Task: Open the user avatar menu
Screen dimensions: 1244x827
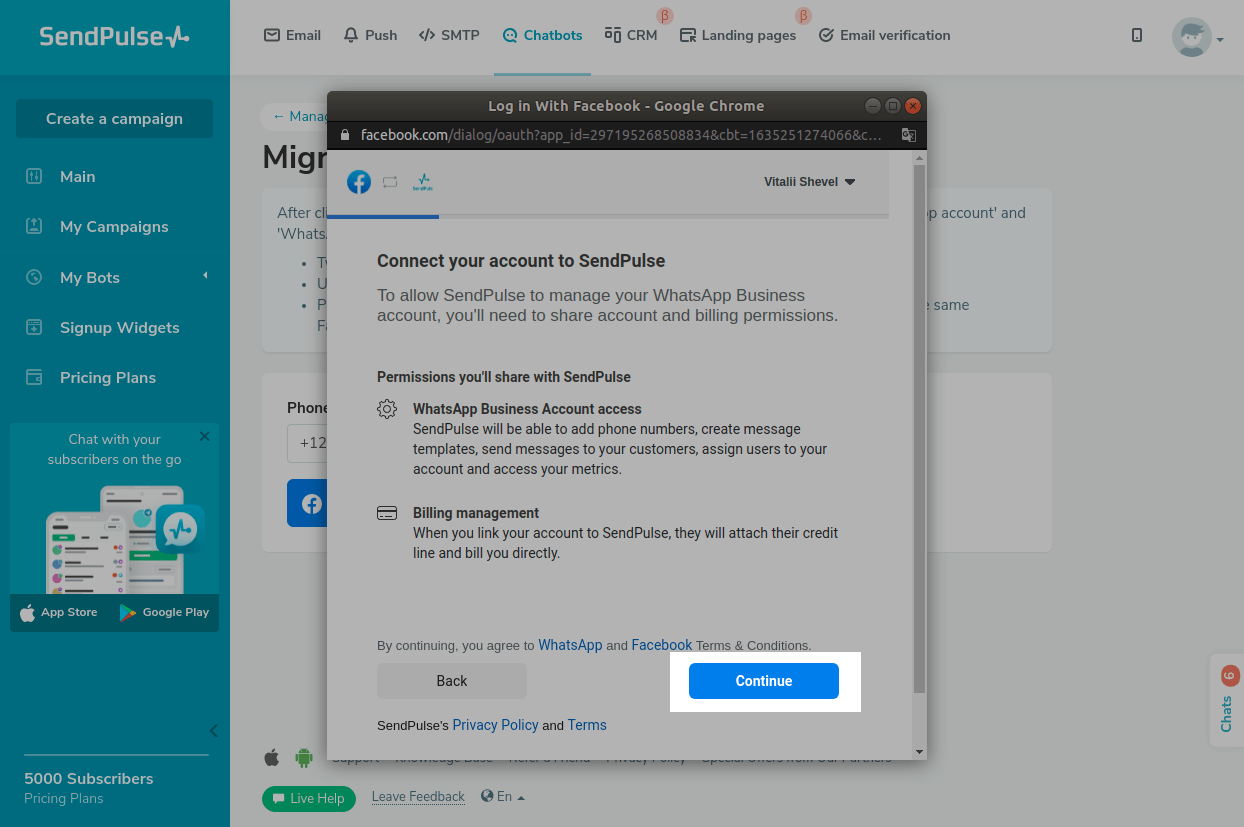Action: click(x=1198, y=37)
